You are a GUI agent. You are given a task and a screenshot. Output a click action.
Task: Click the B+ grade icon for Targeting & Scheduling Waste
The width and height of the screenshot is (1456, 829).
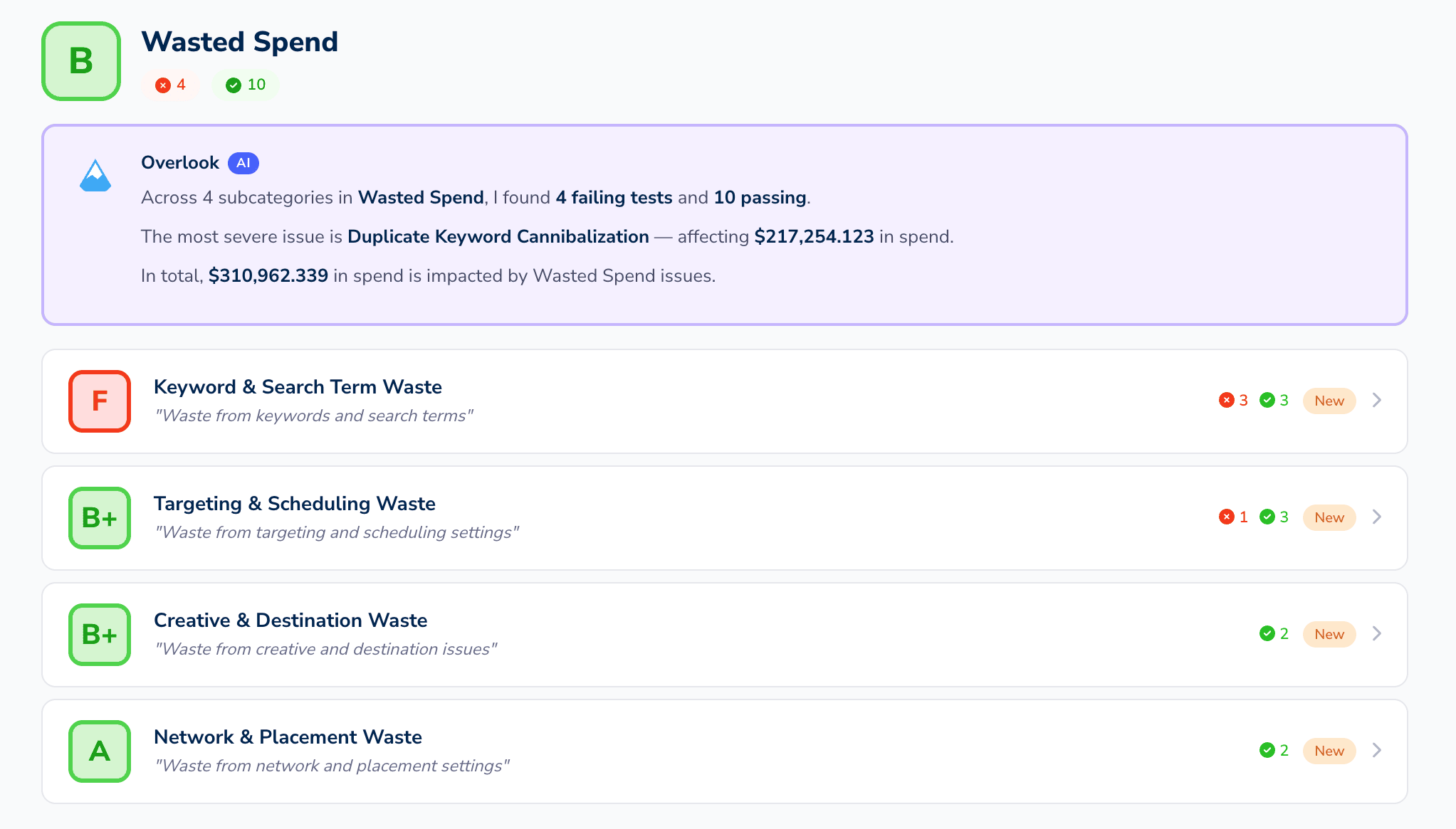[99, 517]
